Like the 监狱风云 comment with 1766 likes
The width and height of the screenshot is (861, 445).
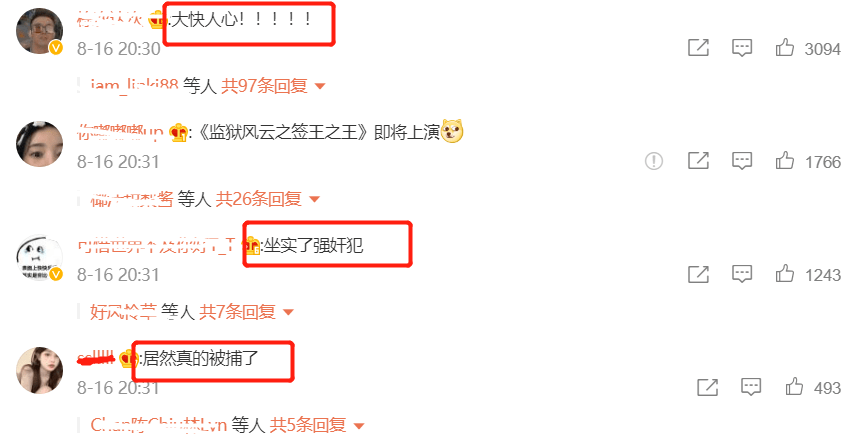click(x=785, y=161)
